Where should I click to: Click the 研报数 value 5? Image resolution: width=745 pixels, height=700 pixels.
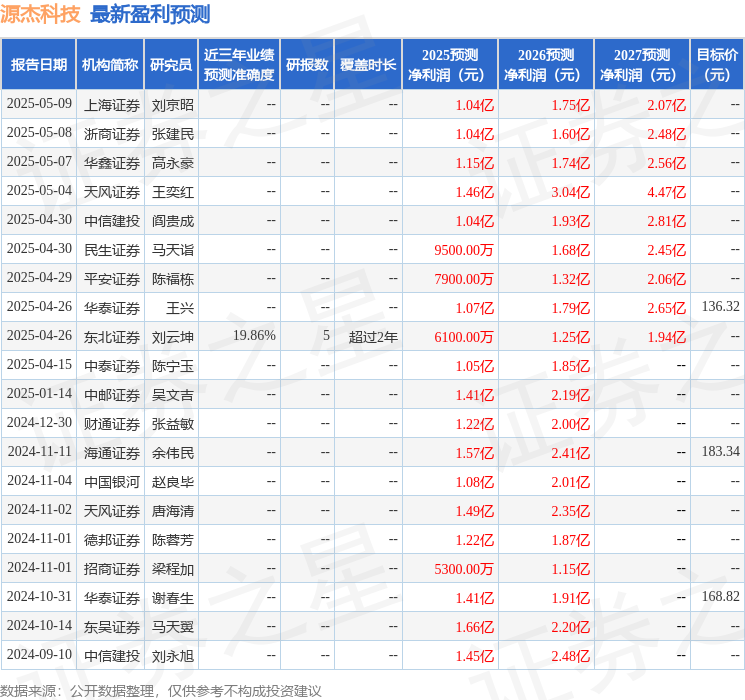pyautogui.click(x=326, y=335)
